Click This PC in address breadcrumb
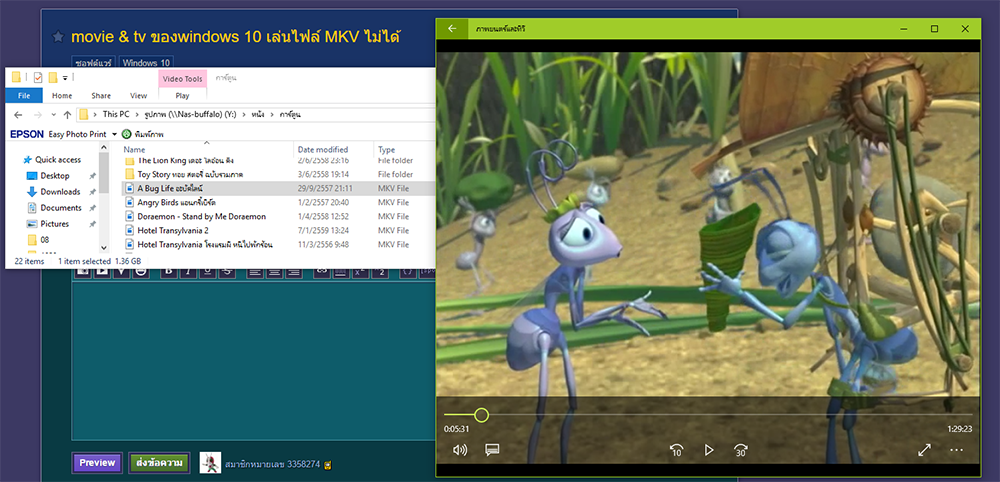 tap(115, 115)
